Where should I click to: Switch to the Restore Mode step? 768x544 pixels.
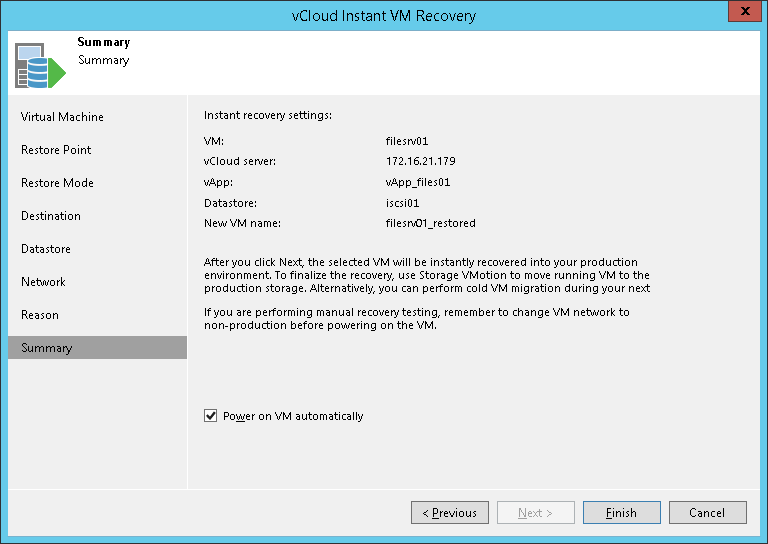pyautogui.click(x=57, y=183)
